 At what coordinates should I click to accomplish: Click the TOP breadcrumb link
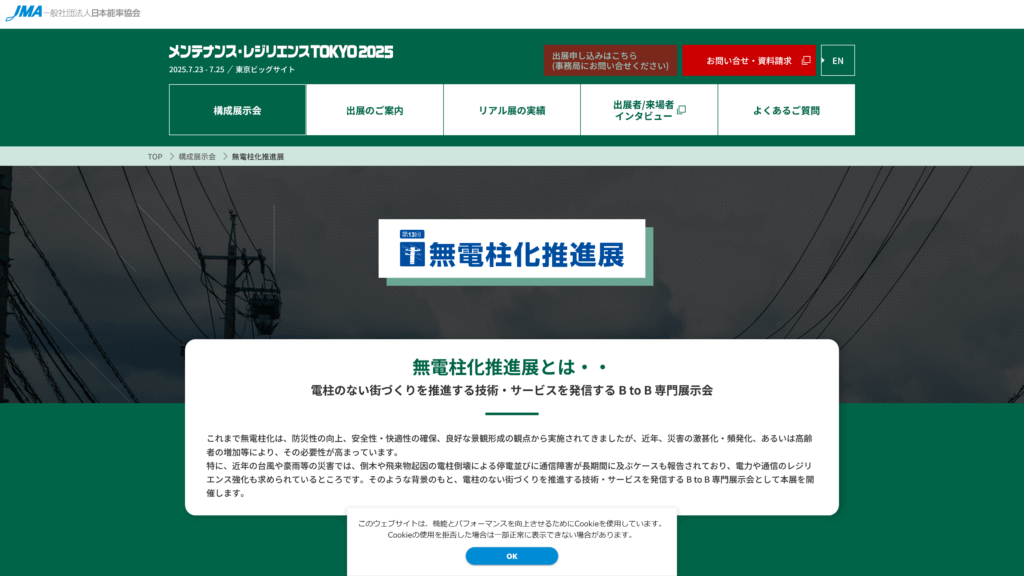pyautogui.click(x=155, y=157)
